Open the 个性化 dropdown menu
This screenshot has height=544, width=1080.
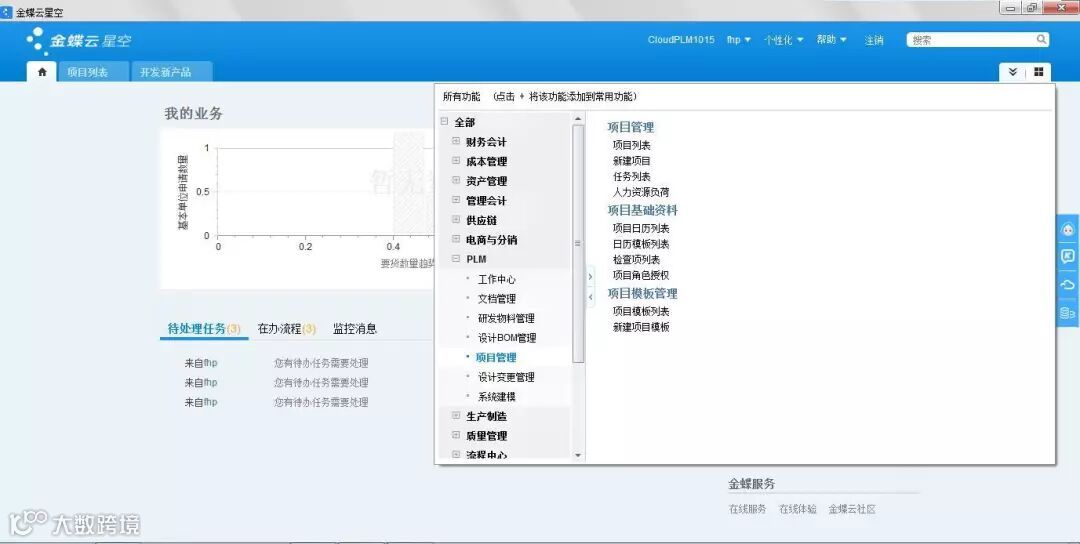point(783,40)
